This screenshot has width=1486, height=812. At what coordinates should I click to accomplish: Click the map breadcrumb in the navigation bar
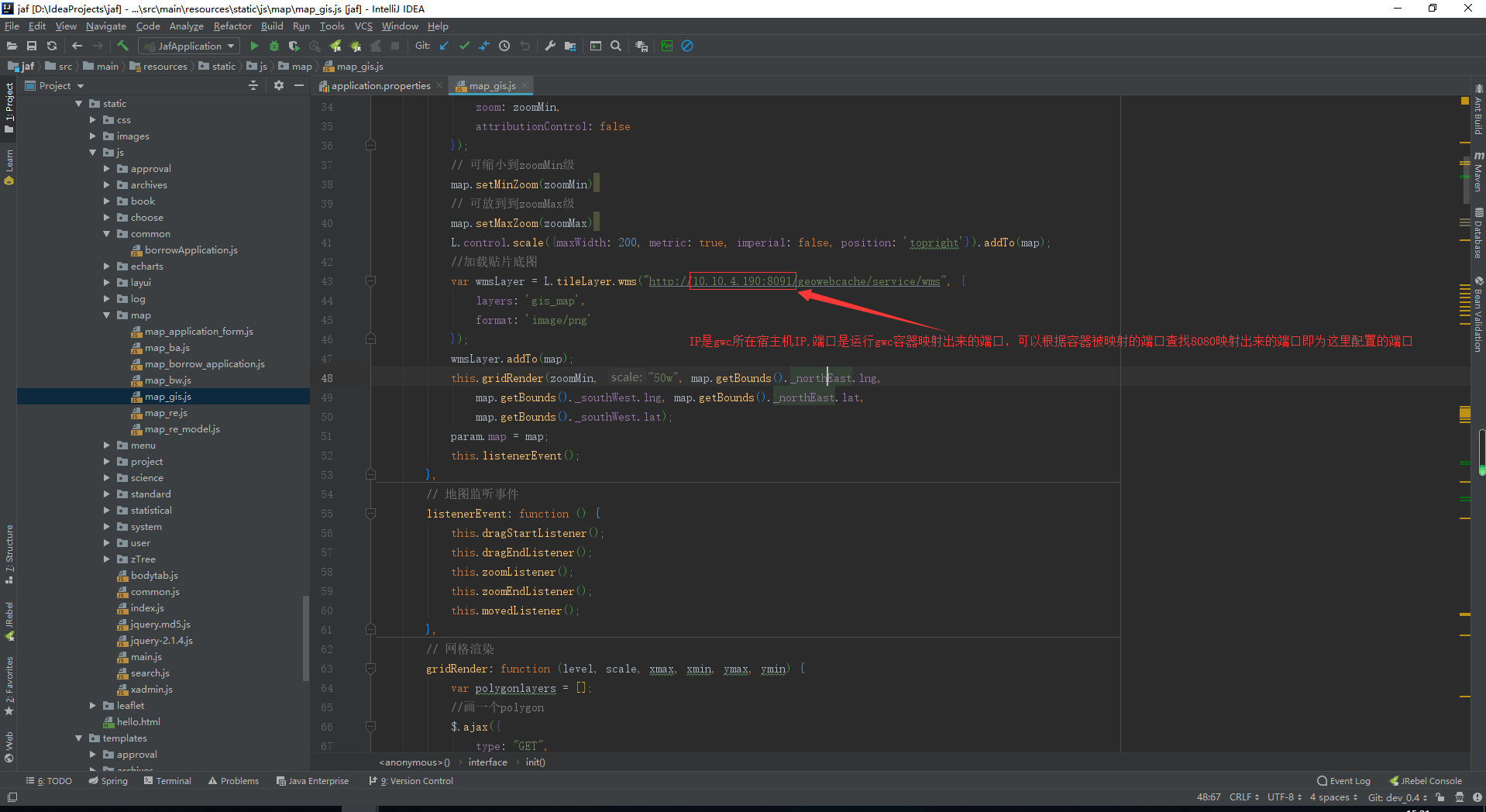pos(301,67)
